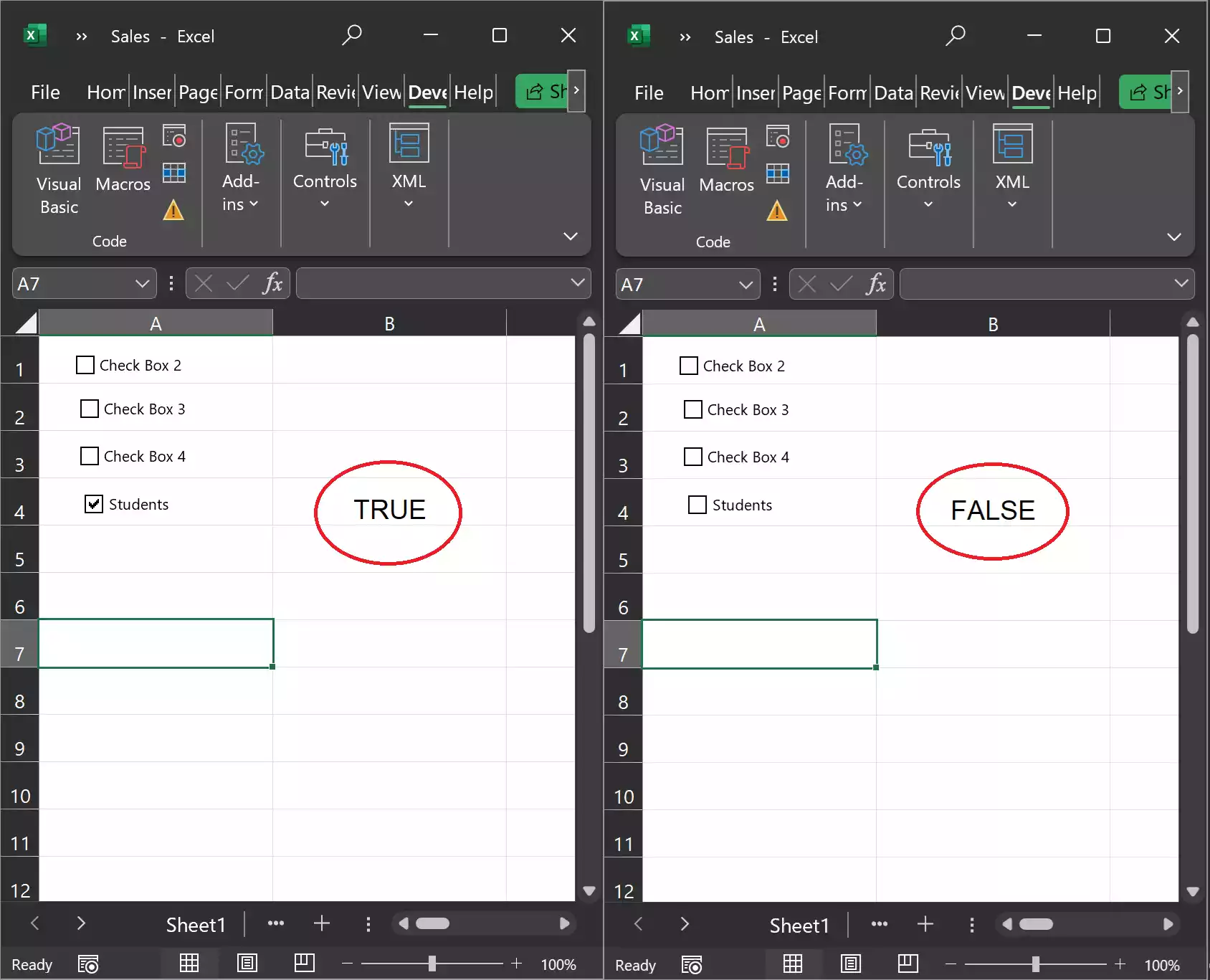Select the Record Macro icon
The width and height of the screenshot is (1210, 980).
[x=174, y=136]
